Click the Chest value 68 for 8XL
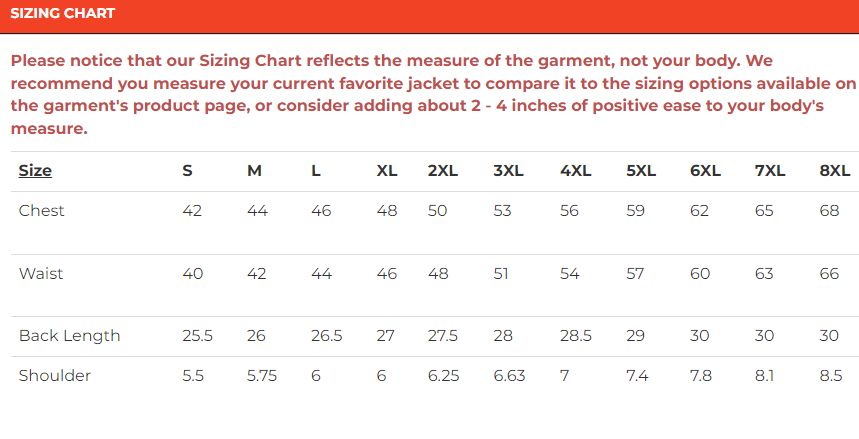Image resolution: width=859 pixels, height=439 pixels. (x=829, y=210)
